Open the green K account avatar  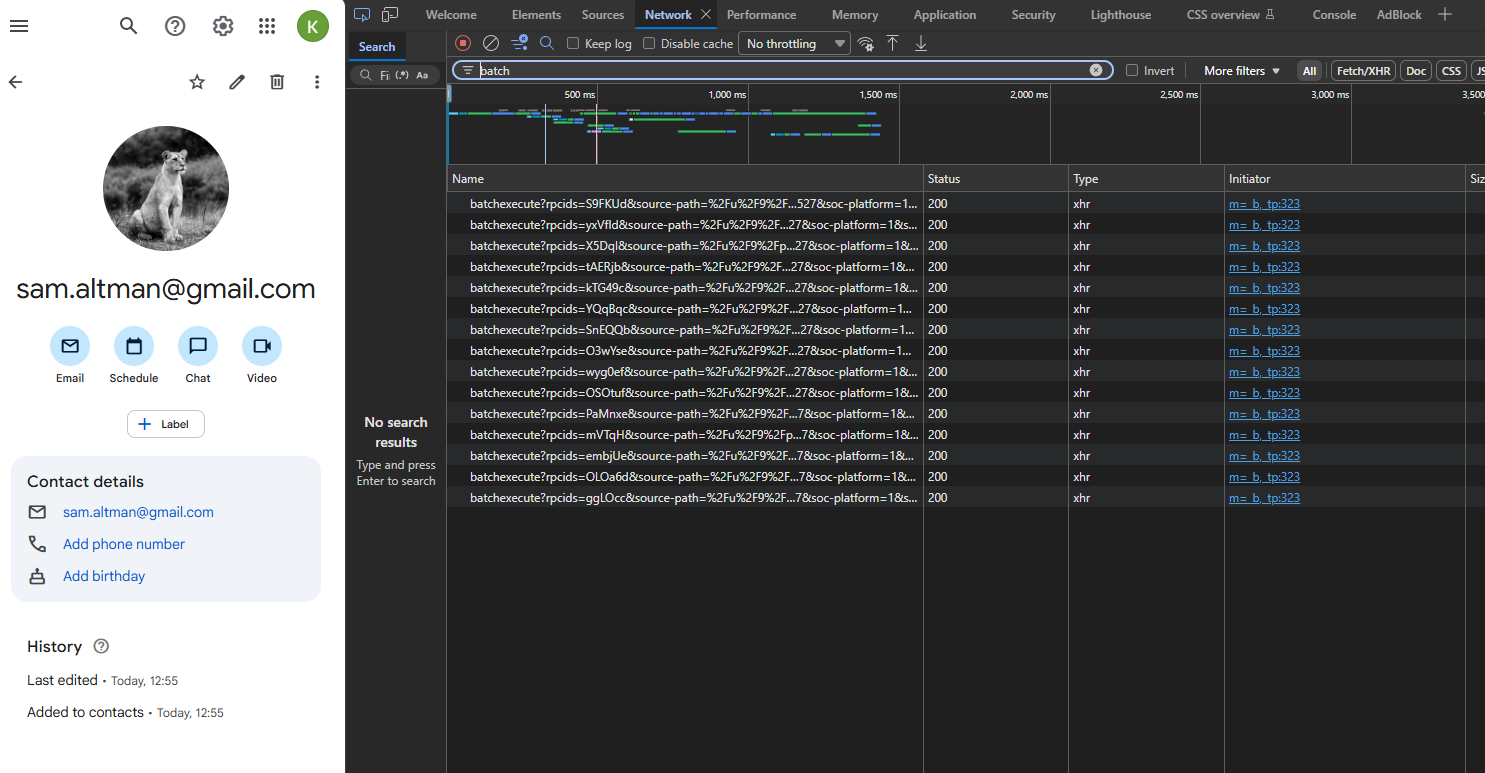[313, 26]
